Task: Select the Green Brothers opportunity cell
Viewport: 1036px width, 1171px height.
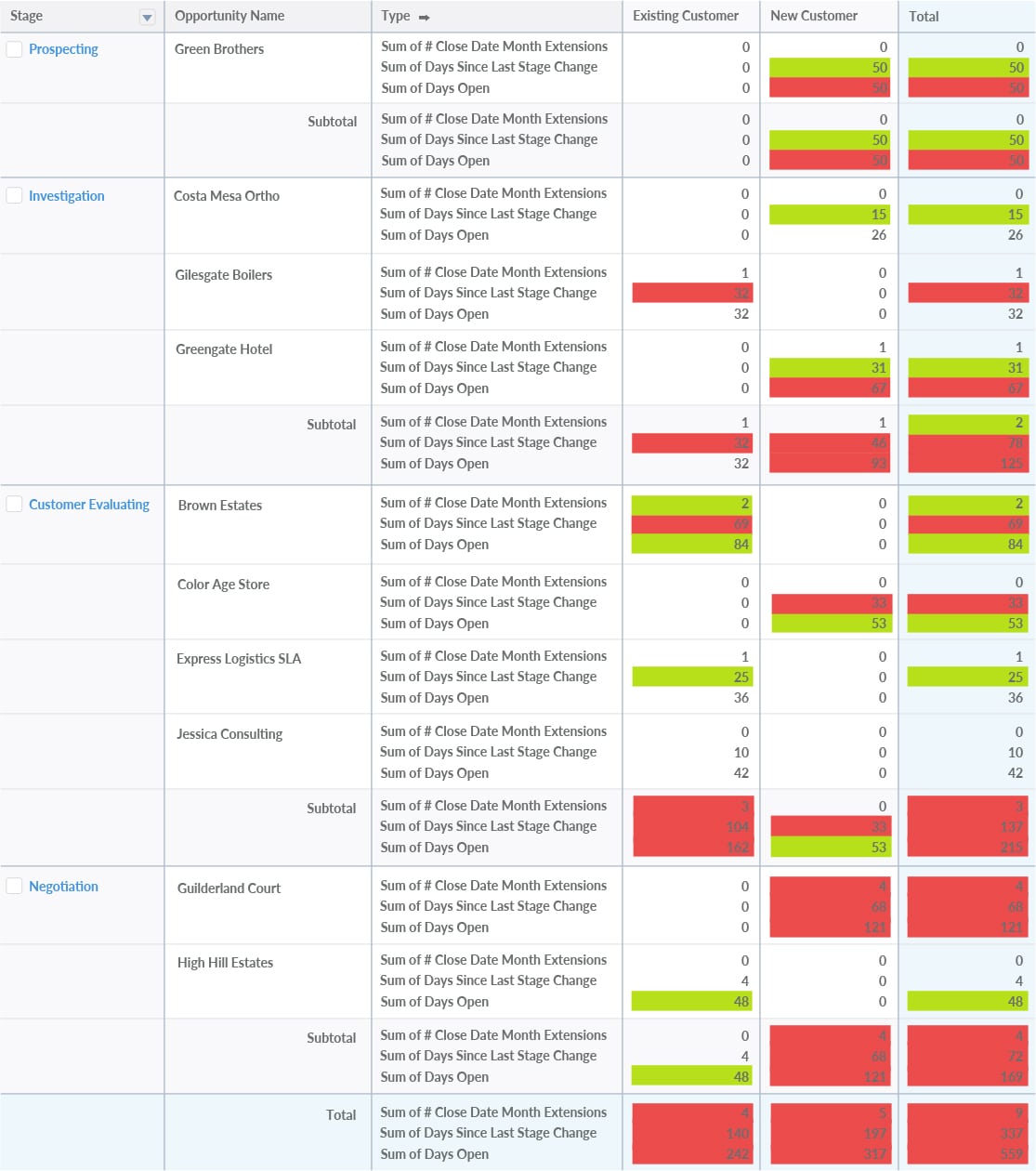Action: 219,49
